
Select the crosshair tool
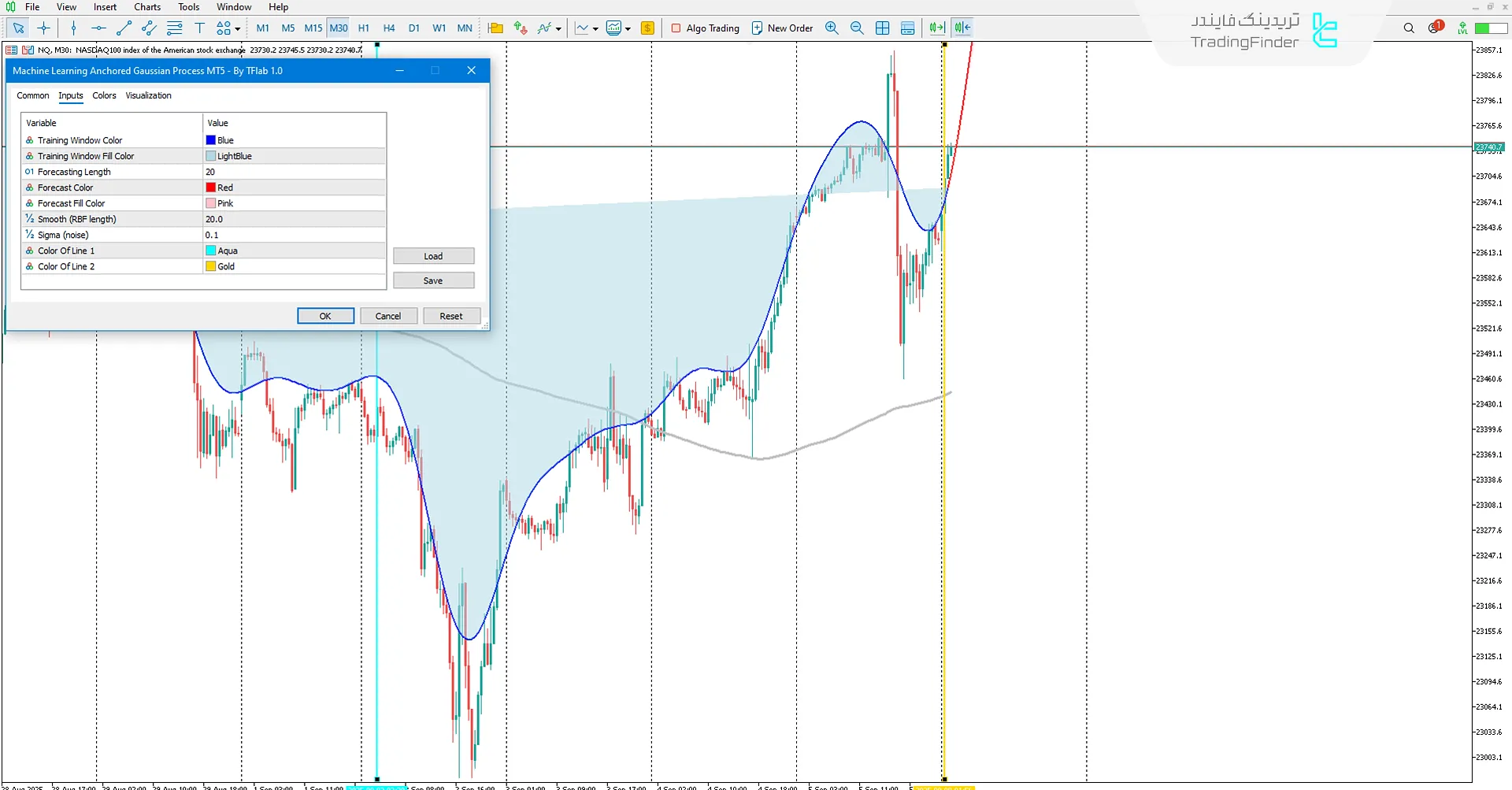[43, 28]
